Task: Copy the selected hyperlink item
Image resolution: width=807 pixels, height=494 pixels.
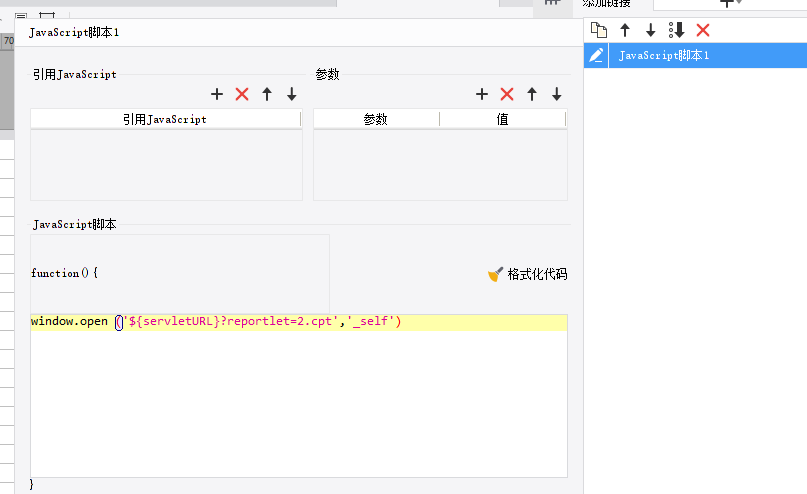Action: [599, 30]
